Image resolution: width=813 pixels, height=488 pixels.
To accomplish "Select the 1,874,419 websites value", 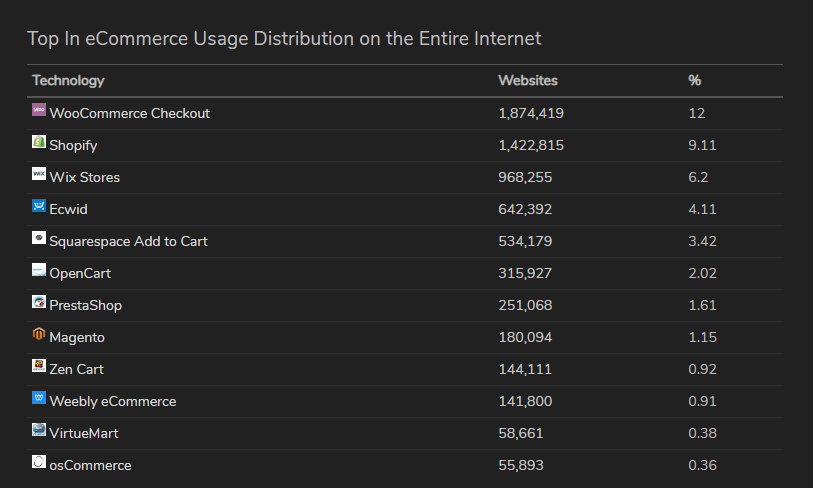I will click(531, 114).
